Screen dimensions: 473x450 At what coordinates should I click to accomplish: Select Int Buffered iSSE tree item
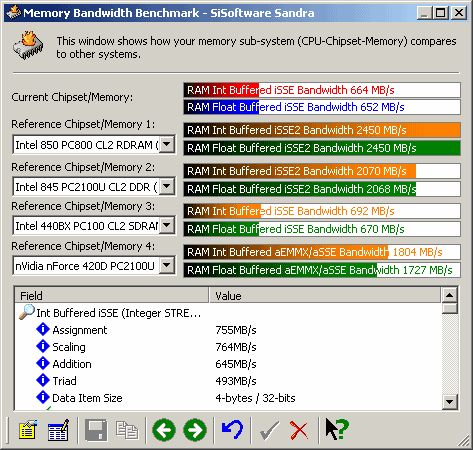(x=118, y=313)
